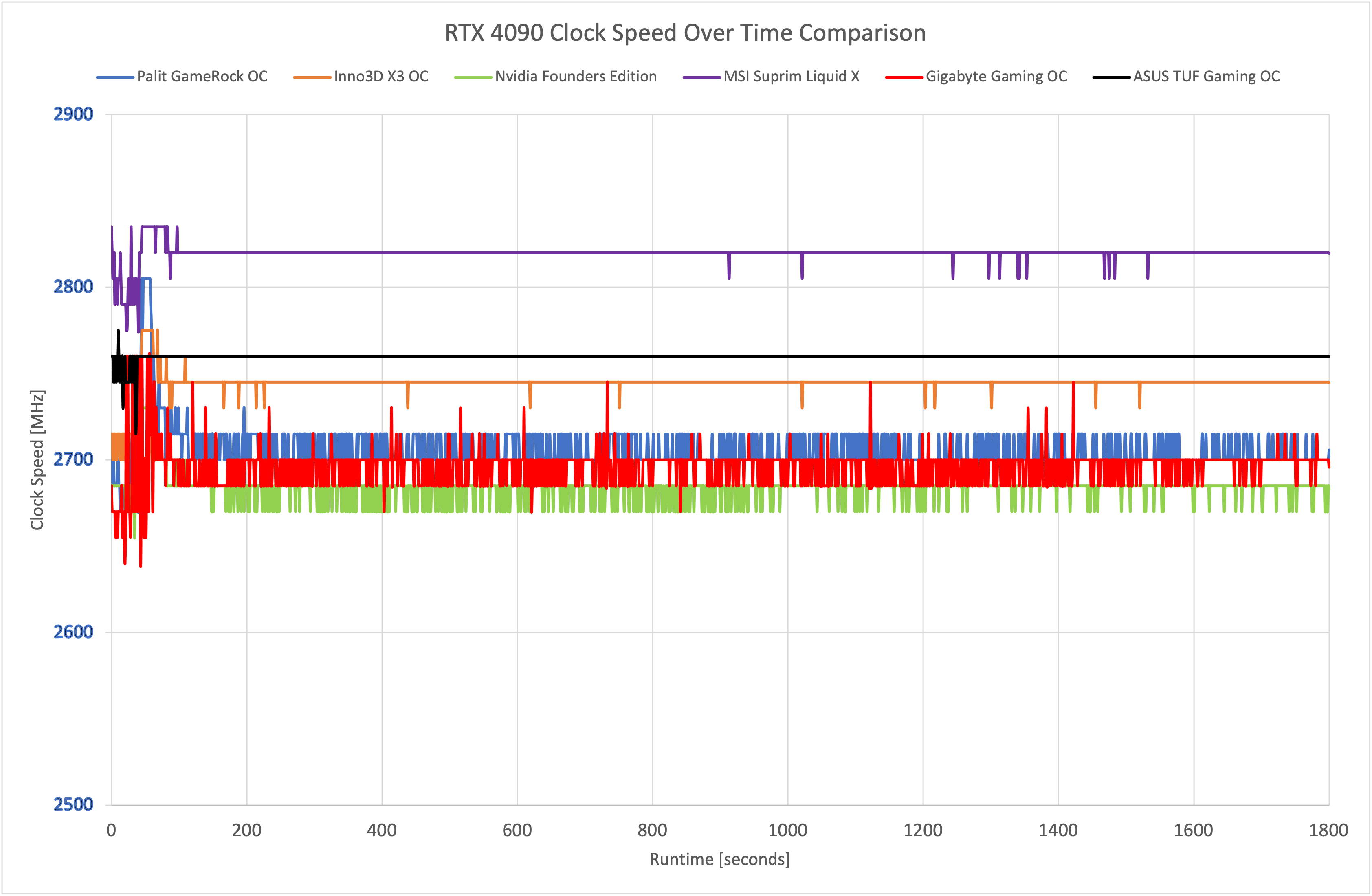Viewport: 1372px width, 896px height.
Task: Click the 2900 y-axis label
Action: pos(73,114)
